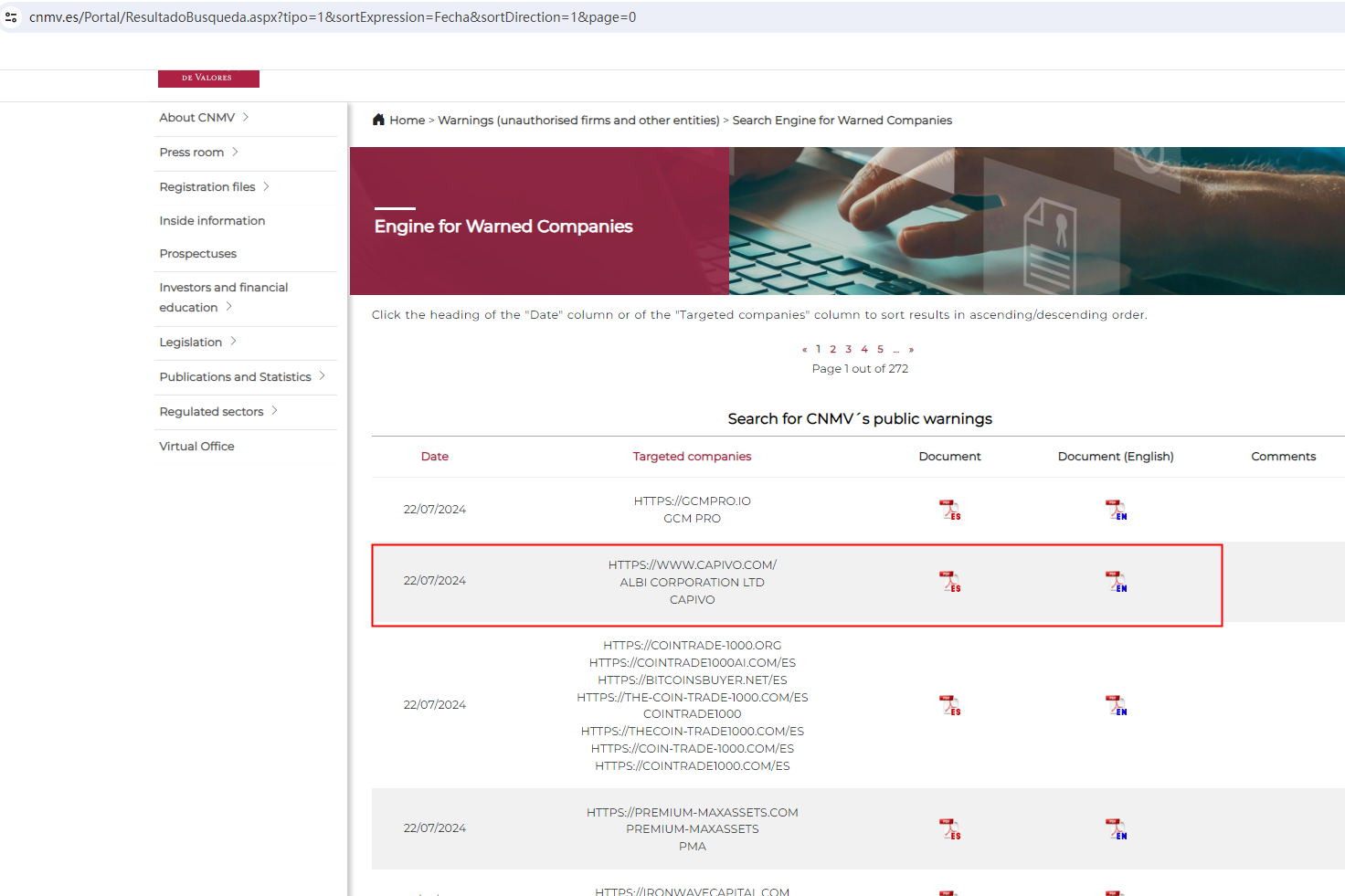Select HTTPS://GCMPRO.IO text

click(x=693, y=501)
